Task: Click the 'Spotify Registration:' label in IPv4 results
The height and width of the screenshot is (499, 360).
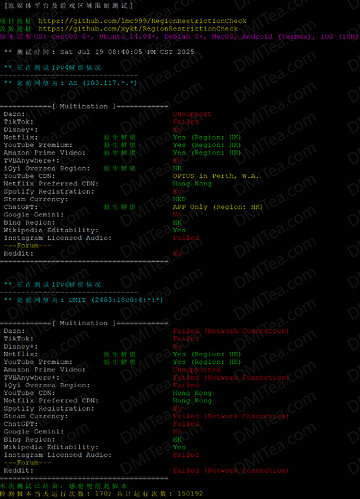Action: point(49,192)
